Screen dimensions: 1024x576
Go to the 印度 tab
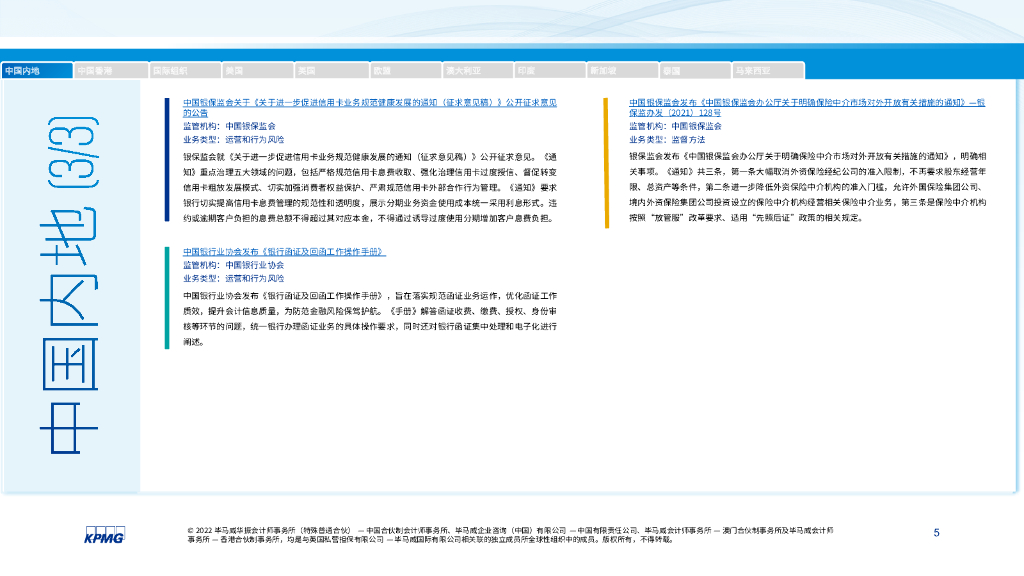click(550, 71)
